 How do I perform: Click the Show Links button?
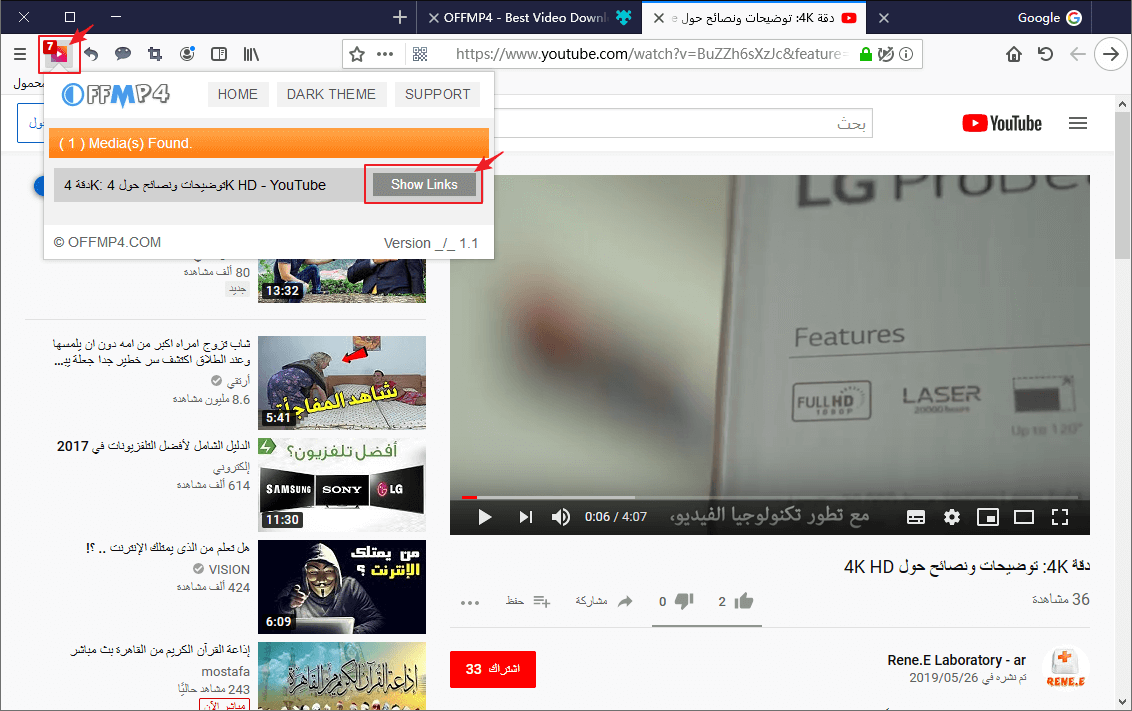click(424, 185)
